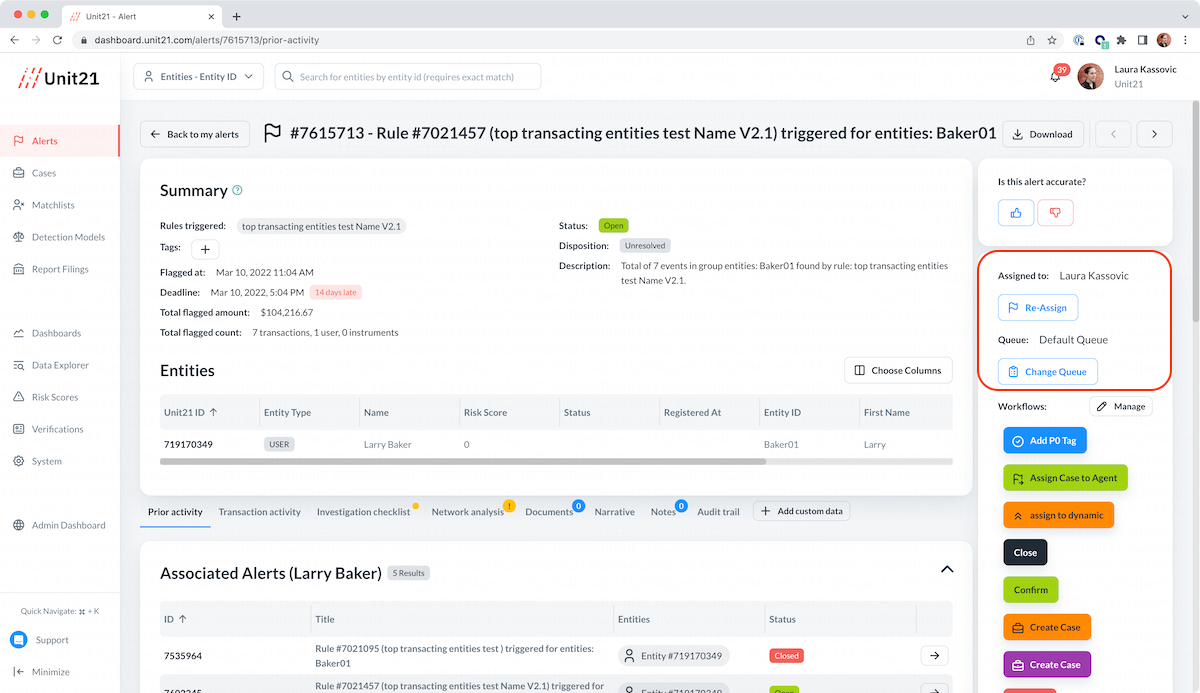This screenshot has height=693, width=1200.
Task: Click orange Create Case button
Action: click(x=1047, y=627)
